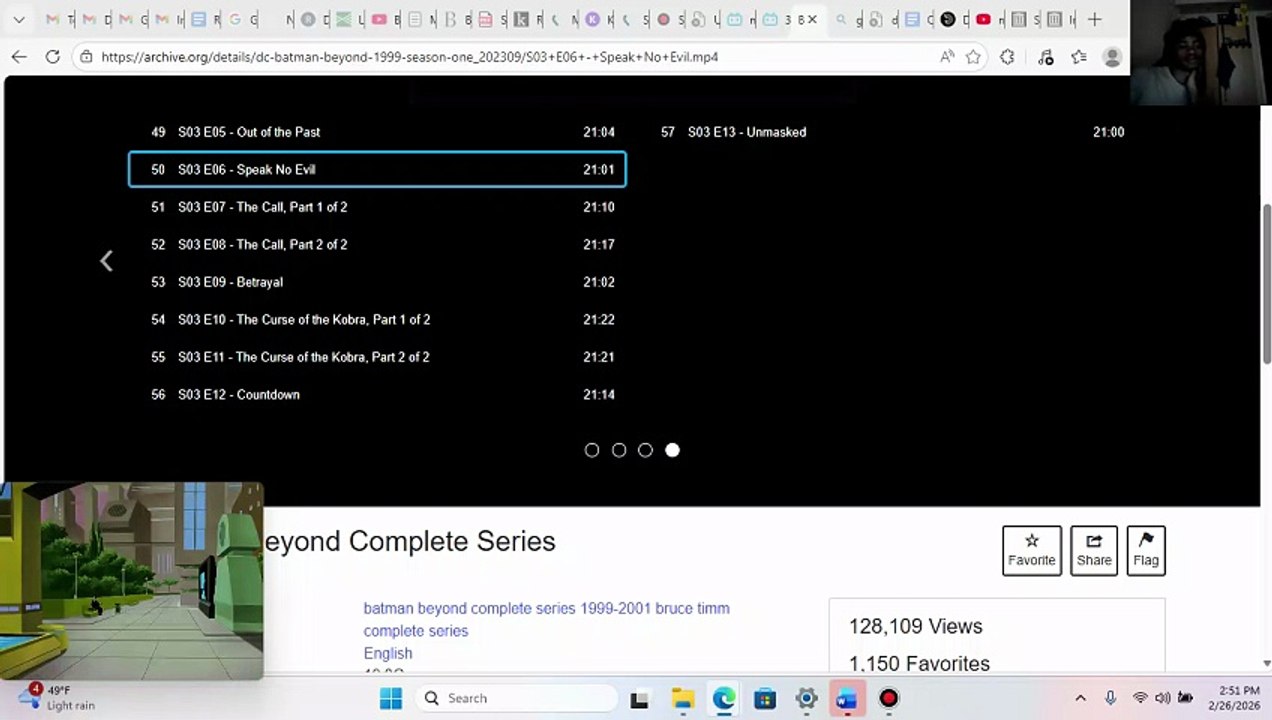Close the active browser tab
The height and width of the screenshot is (720, 1272).
(812, 19)
